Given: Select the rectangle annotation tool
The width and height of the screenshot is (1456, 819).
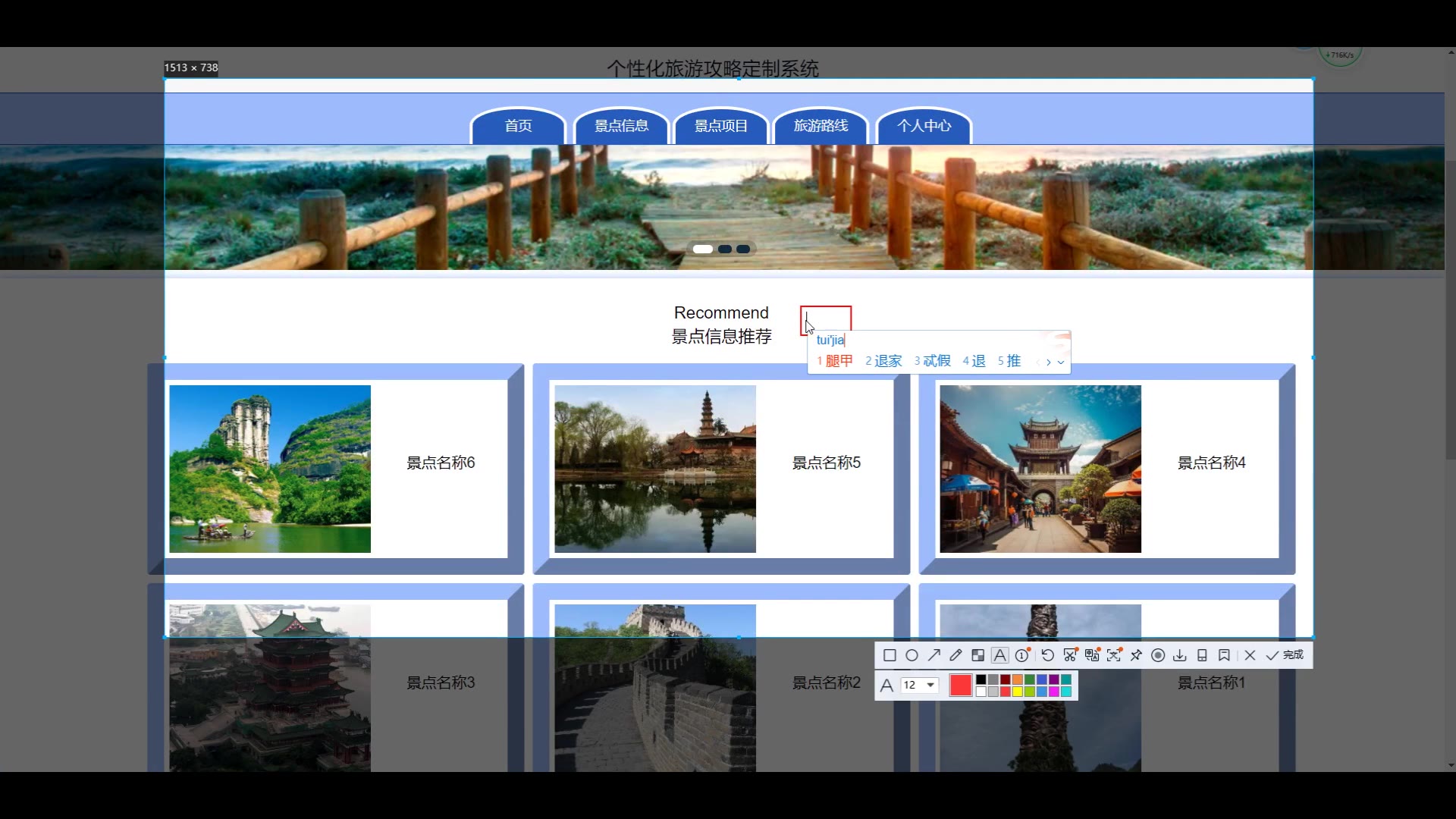Looking at the screenshot, I should click(890, 655).
